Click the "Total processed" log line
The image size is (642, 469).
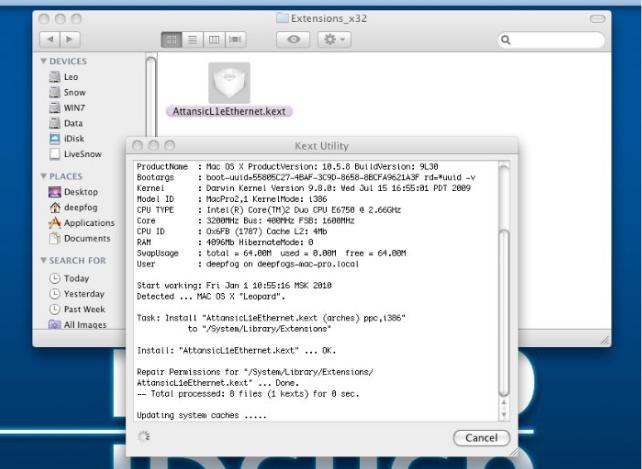[x=248, y=394]
